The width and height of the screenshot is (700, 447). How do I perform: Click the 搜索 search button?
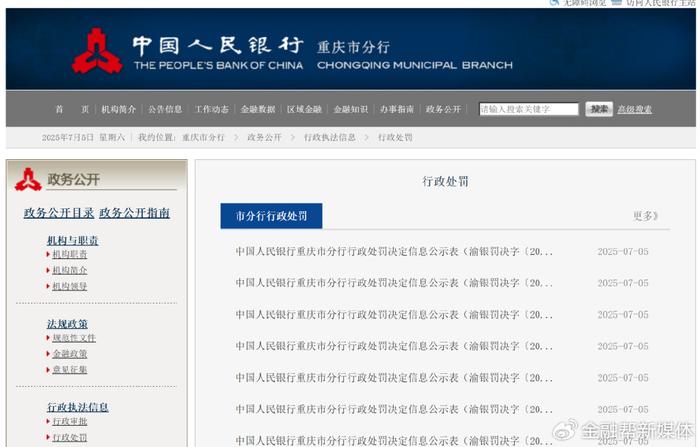coord(599,109)
